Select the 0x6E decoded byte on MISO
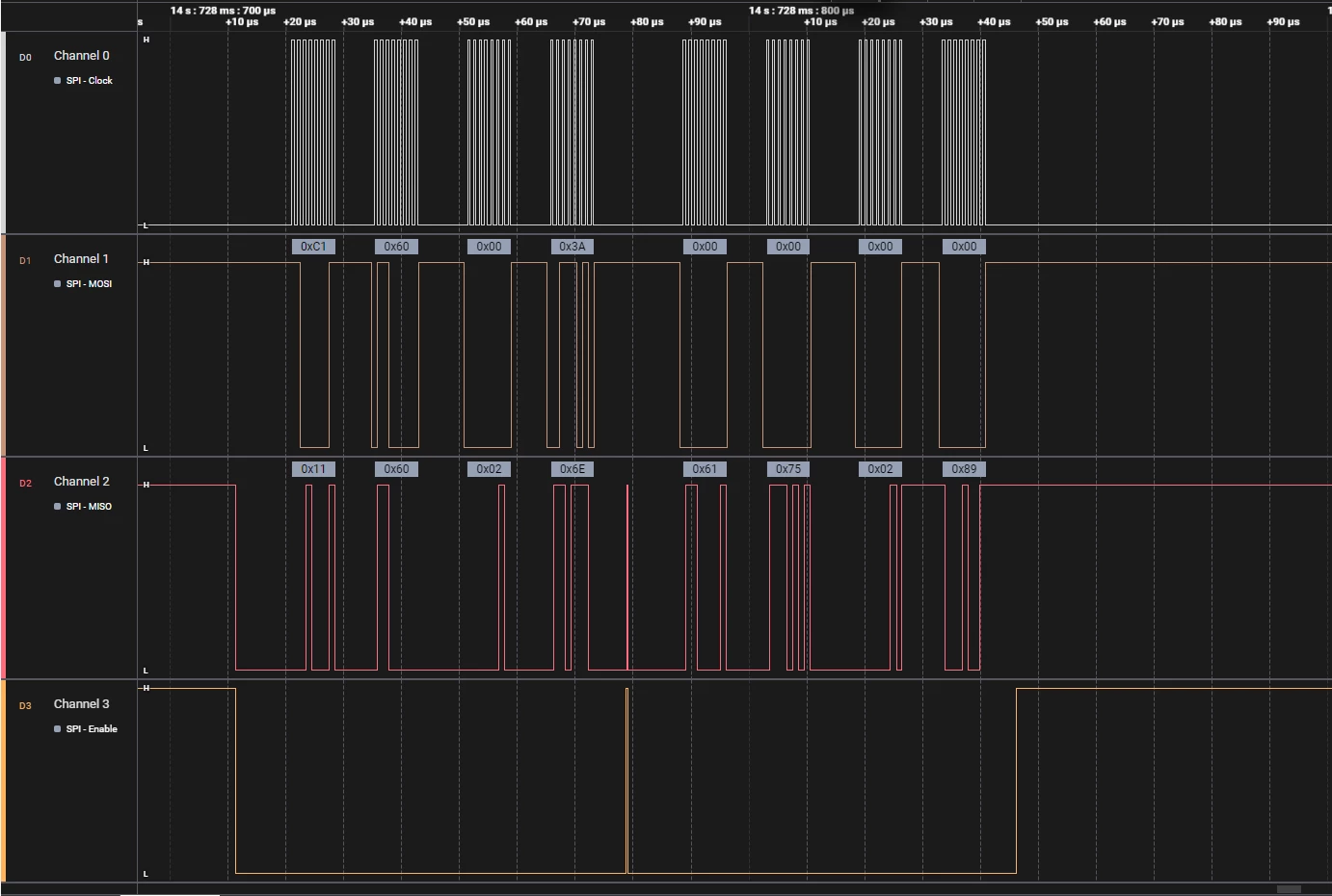 [x=572, y=469]
